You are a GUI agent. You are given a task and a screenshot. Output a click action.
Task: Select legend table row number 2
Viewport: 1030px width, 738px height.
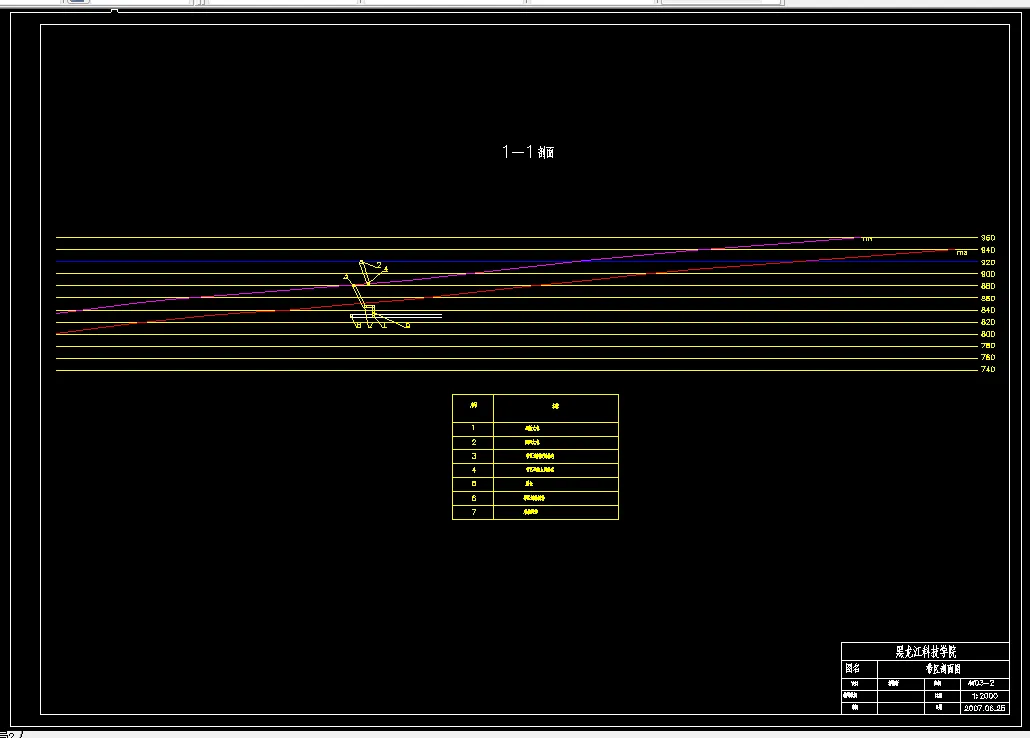(535, 442)
